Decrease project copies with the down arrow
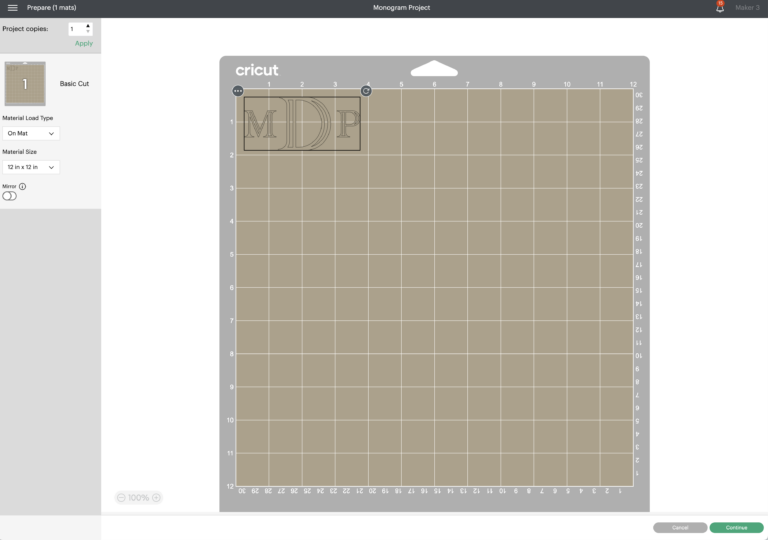 (x=88, y=32)
